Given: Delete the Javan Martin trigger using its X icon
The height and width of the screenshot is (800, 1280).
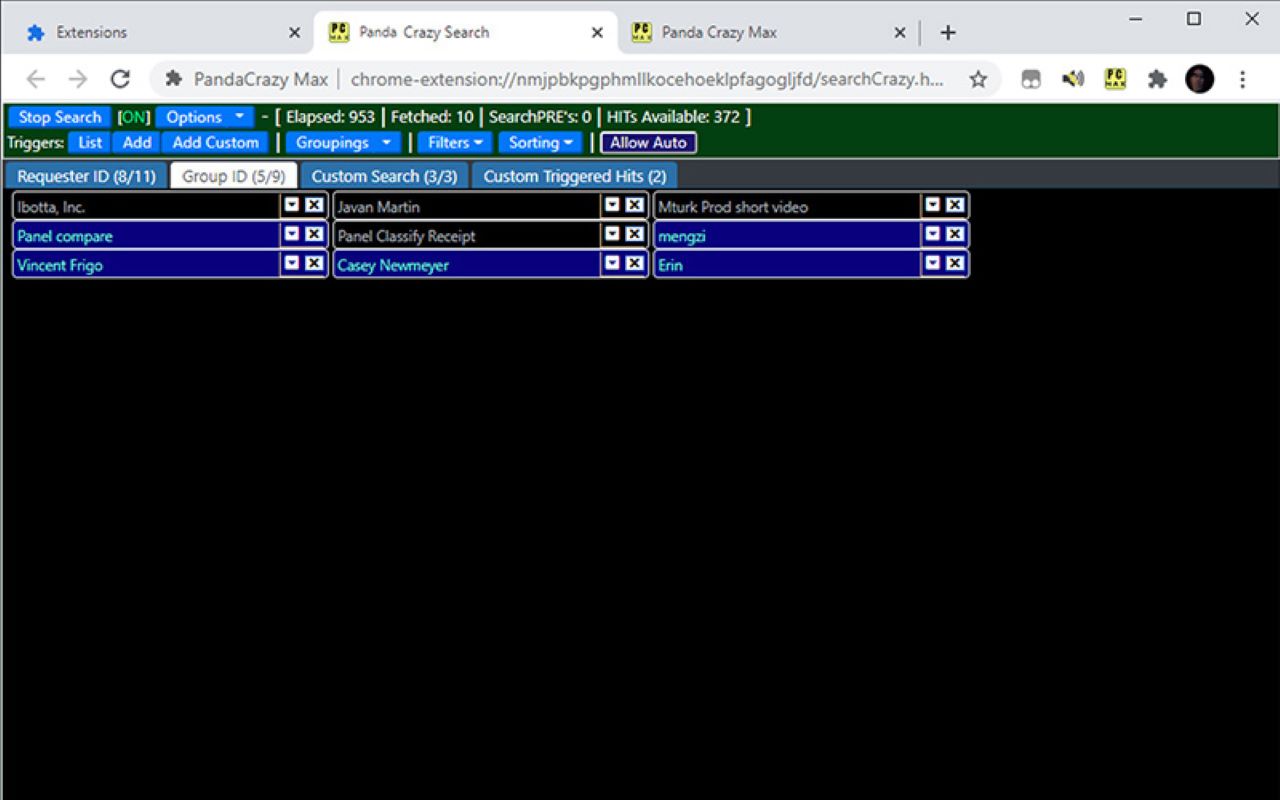Looking at the screenshot, I should point(634,205).
